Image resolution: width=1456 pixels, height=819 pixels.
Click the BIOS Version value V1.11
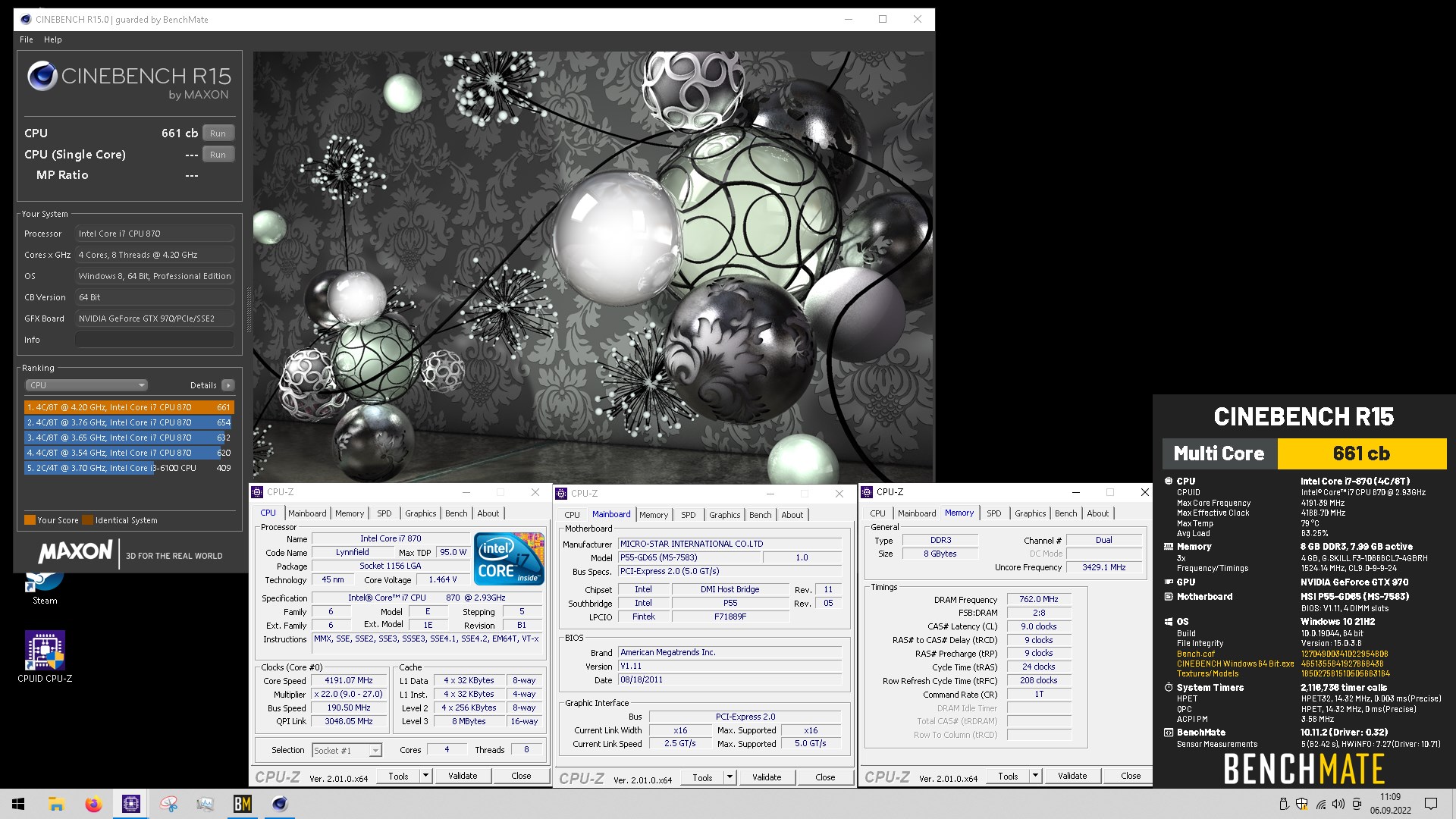click(x=730, y=666)
